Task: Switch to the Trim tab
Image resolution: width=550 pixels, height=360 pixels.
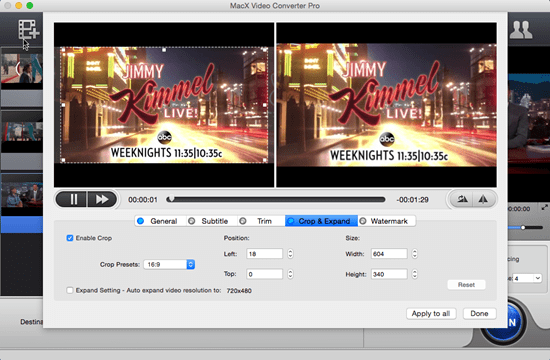Action: pyautogui.click(x=261, y=221)
